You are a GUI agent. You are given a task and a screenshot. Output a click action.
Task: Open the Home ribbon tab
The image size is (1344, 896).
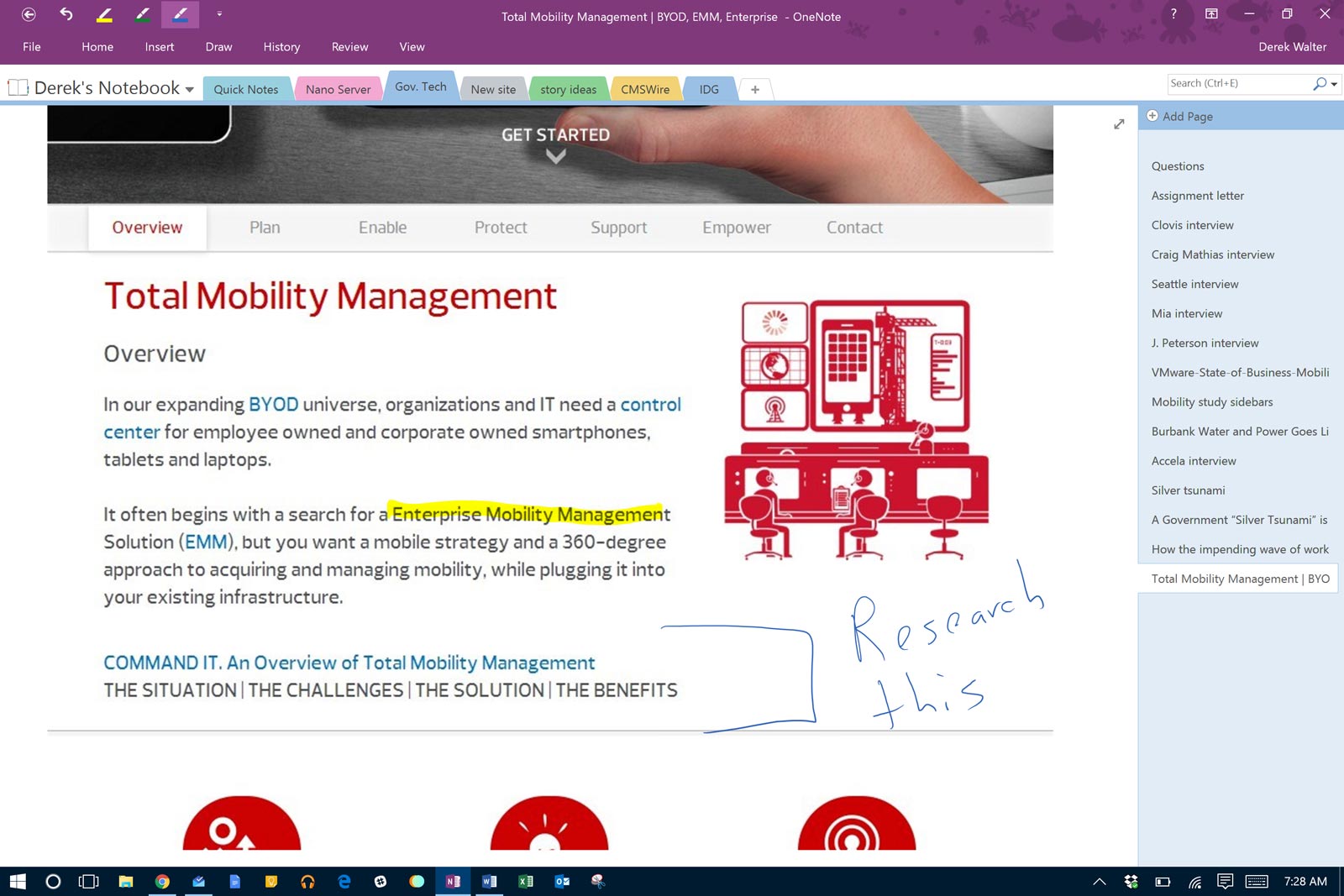coord(97,47)
